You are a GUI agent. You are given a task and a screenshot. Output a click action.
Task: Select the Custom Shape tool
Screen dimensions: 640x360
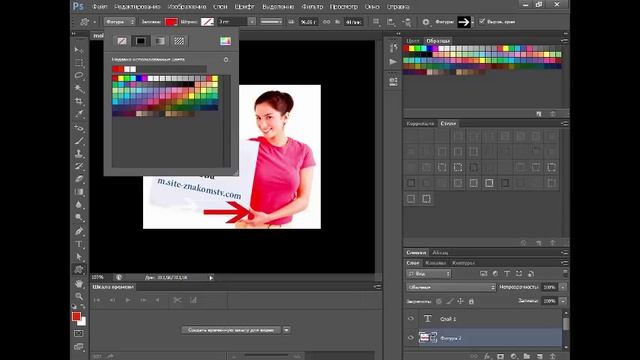(x=79, y=269)
